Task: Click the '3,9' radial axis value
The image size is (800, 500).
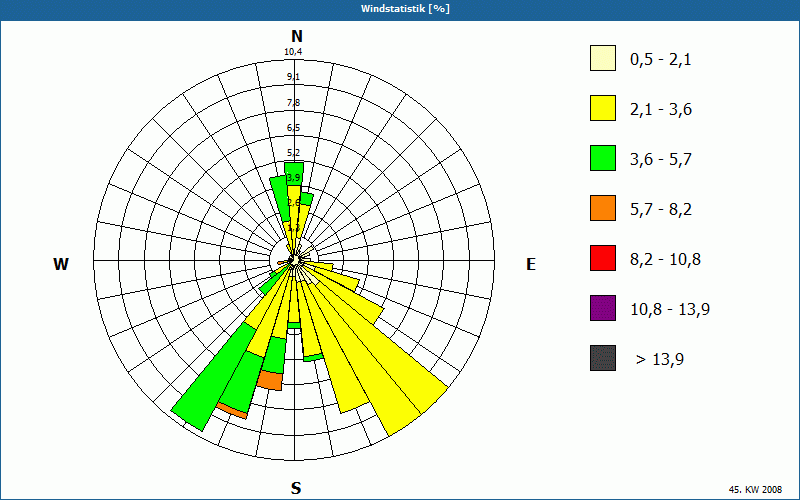Action: coord(293,178)
